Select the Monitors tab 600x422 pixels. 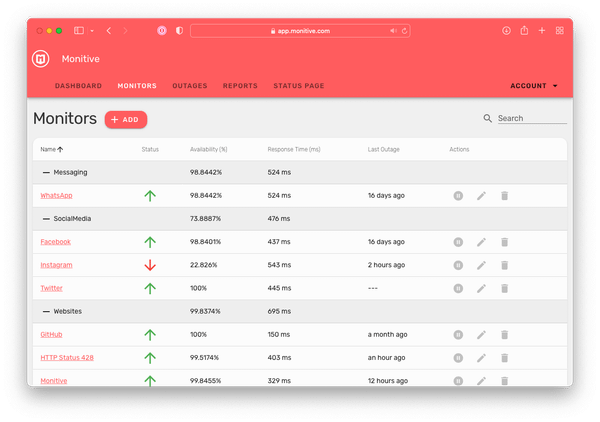tap(137, 86)
